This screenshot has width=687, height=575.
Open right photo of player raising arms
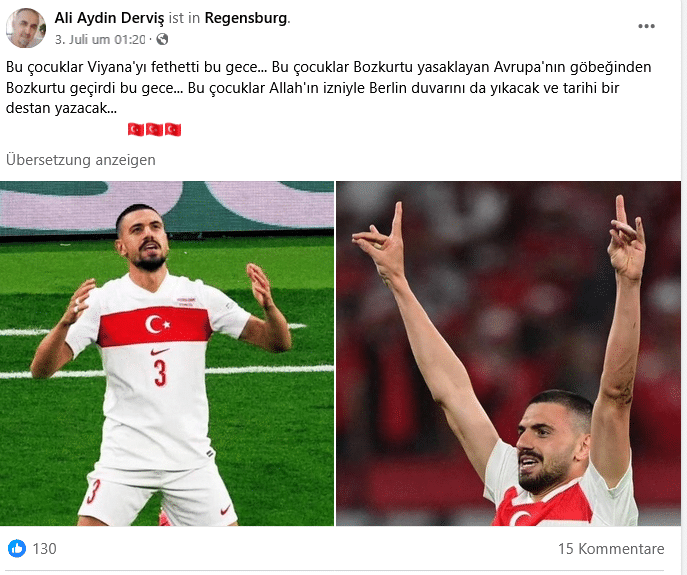click(508, 353)
